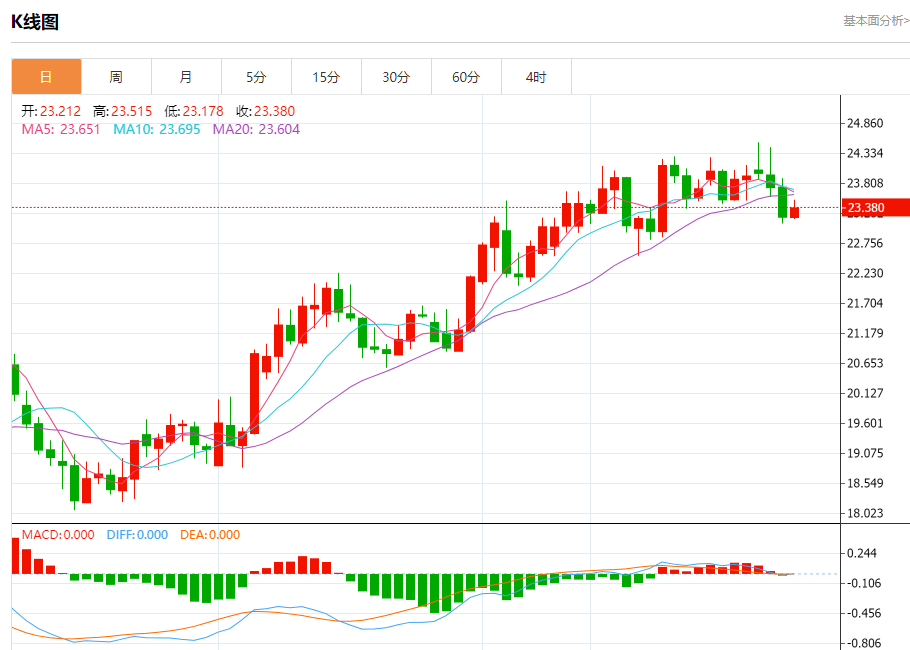Click the -0.106 MACD axis label
Screen dimensions: 910x650
[862, 583]
